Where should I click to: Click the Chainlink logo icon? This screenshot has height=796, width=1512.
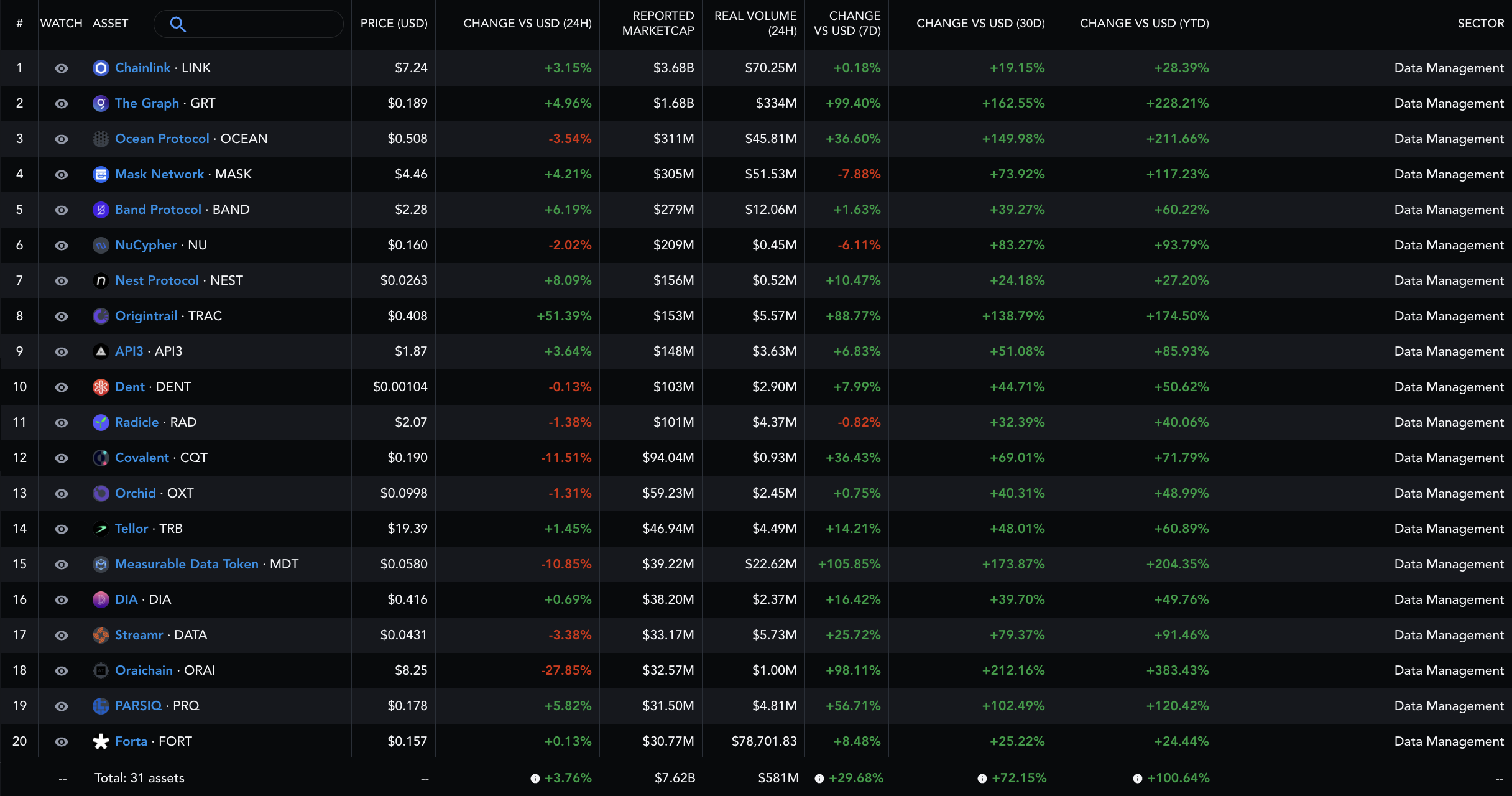tap(101, 68)
